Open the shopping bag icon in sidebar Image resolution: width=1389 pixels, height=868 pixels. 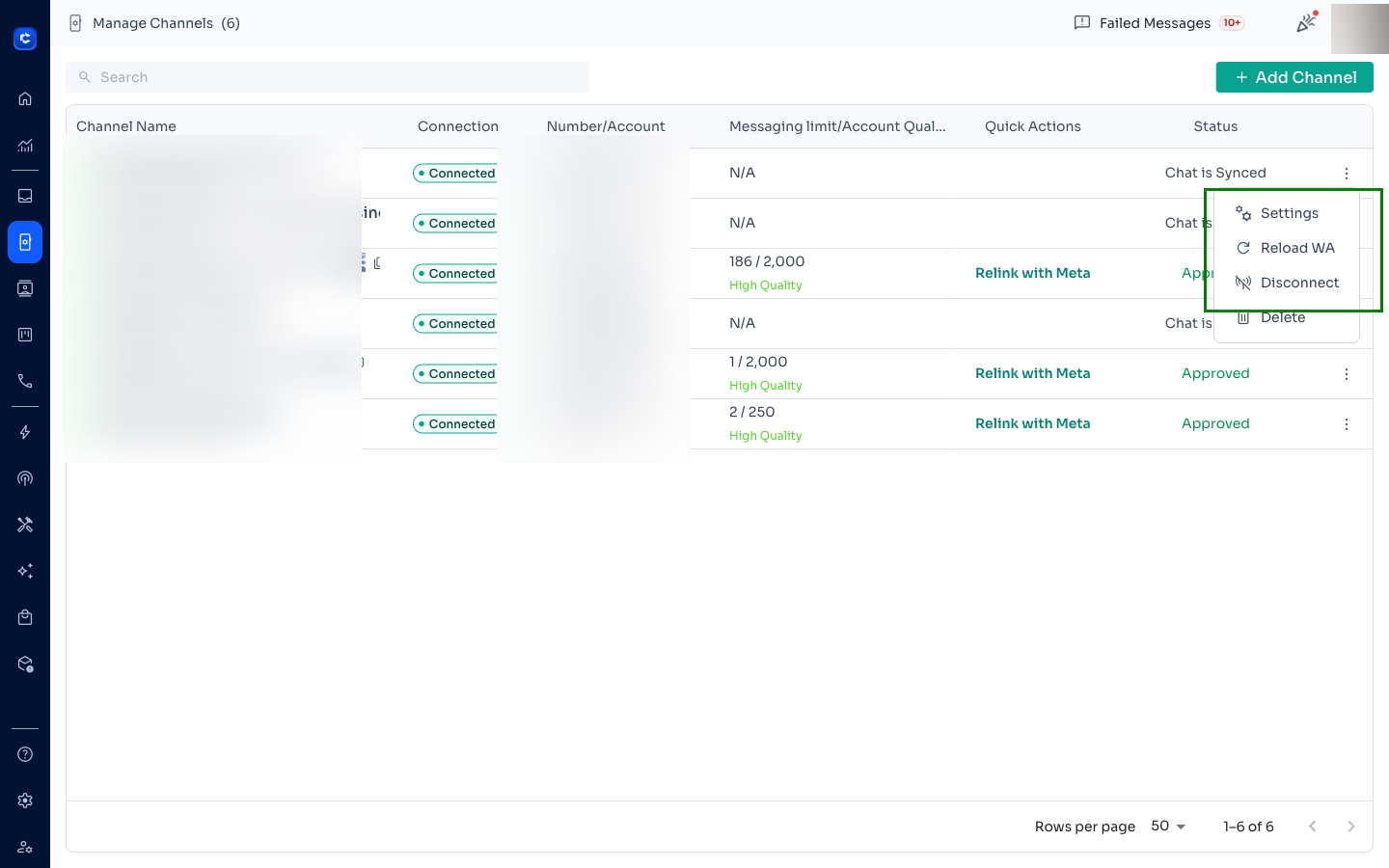tap(25, 617)
